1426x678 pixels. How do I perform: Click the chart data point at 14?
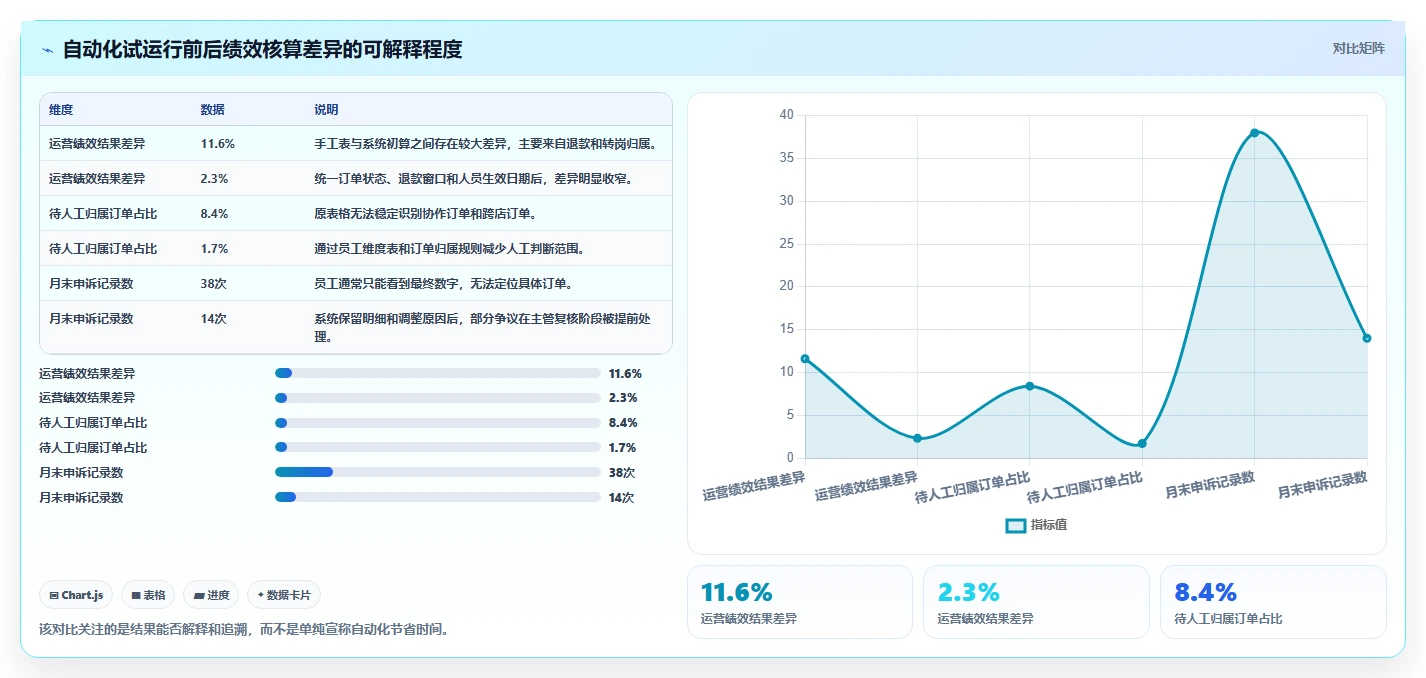point(1366,338)
